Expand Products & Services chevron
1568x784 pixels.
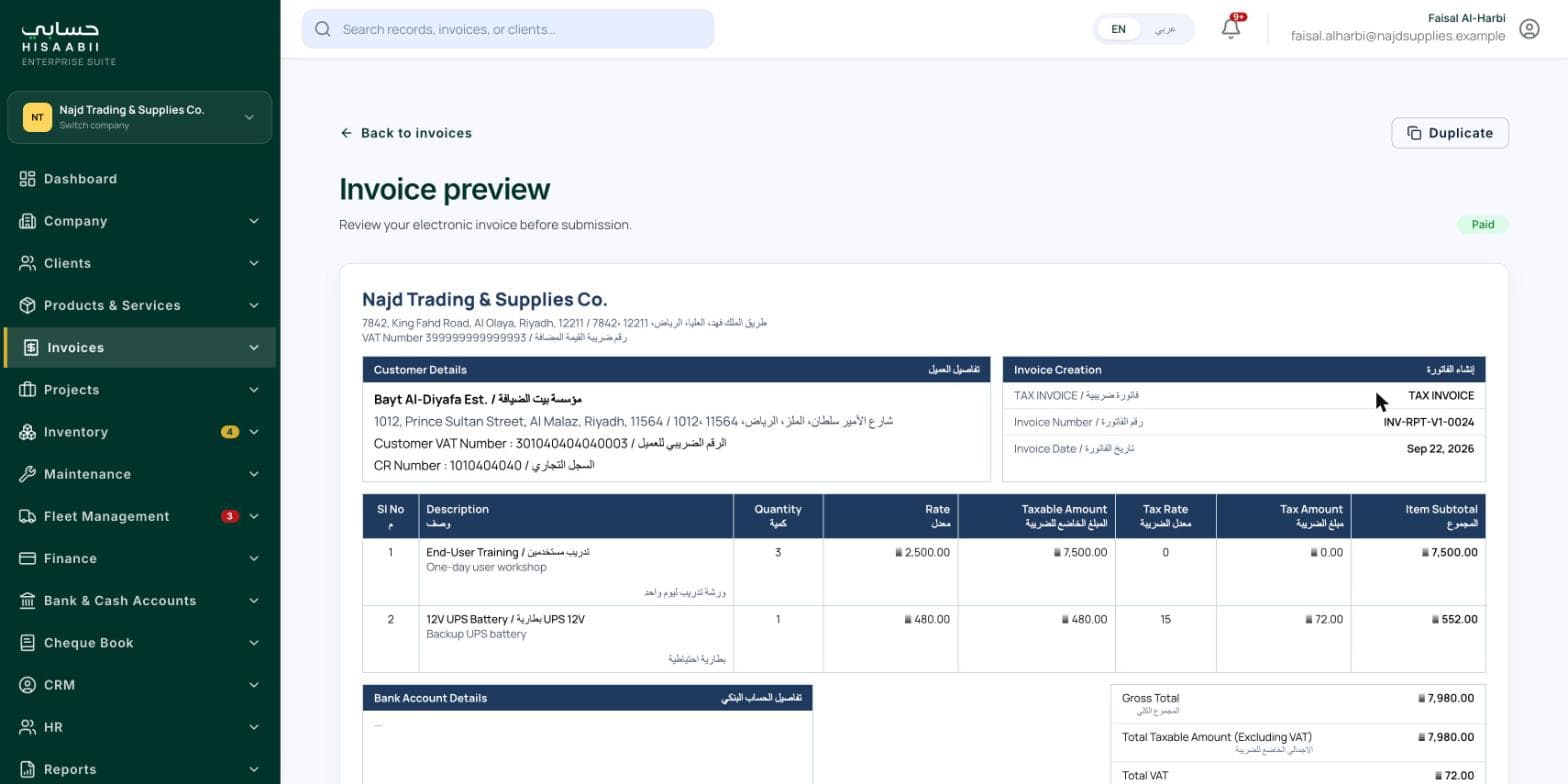(253, 305)
